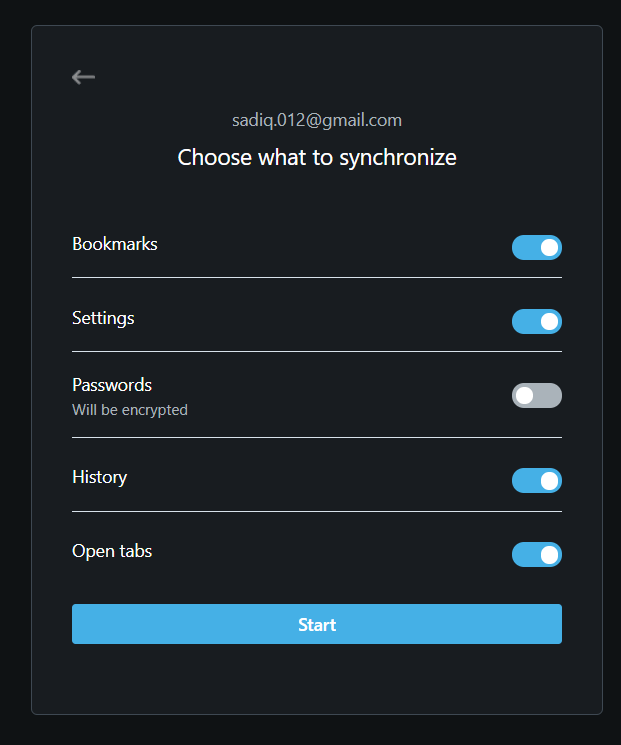
Task: Disable the Bookmarks sync toggle
Action: click(x=537, y=247)
